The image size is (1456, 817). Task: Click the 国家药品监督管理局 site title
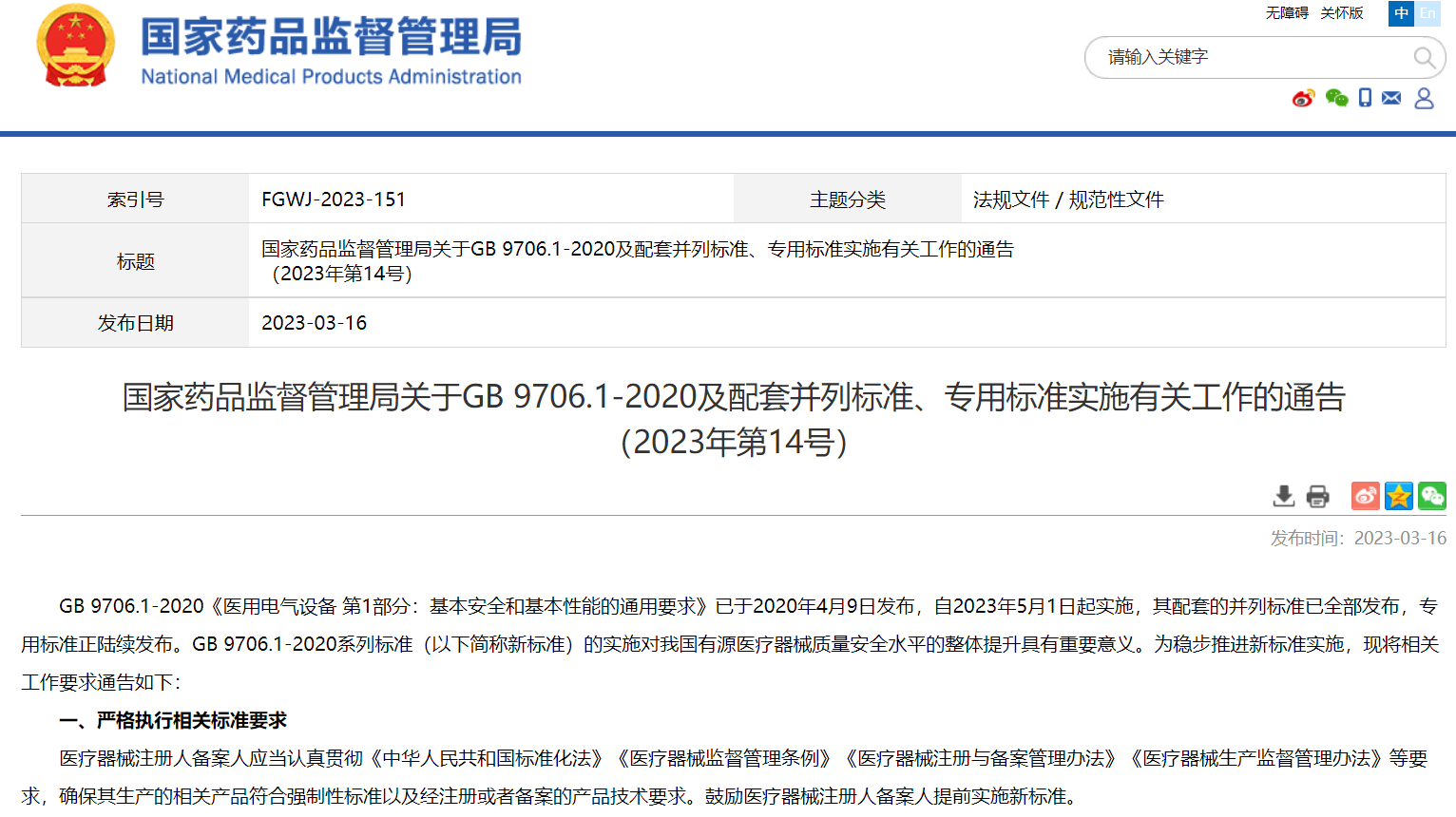click(x=331, y=38)
